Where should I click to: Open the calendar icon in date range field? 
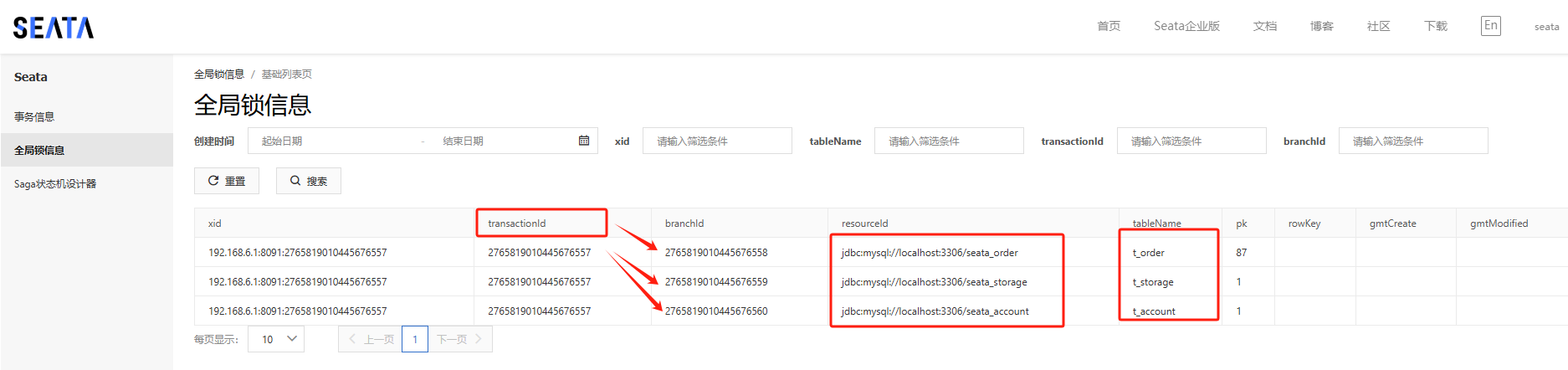584,141
